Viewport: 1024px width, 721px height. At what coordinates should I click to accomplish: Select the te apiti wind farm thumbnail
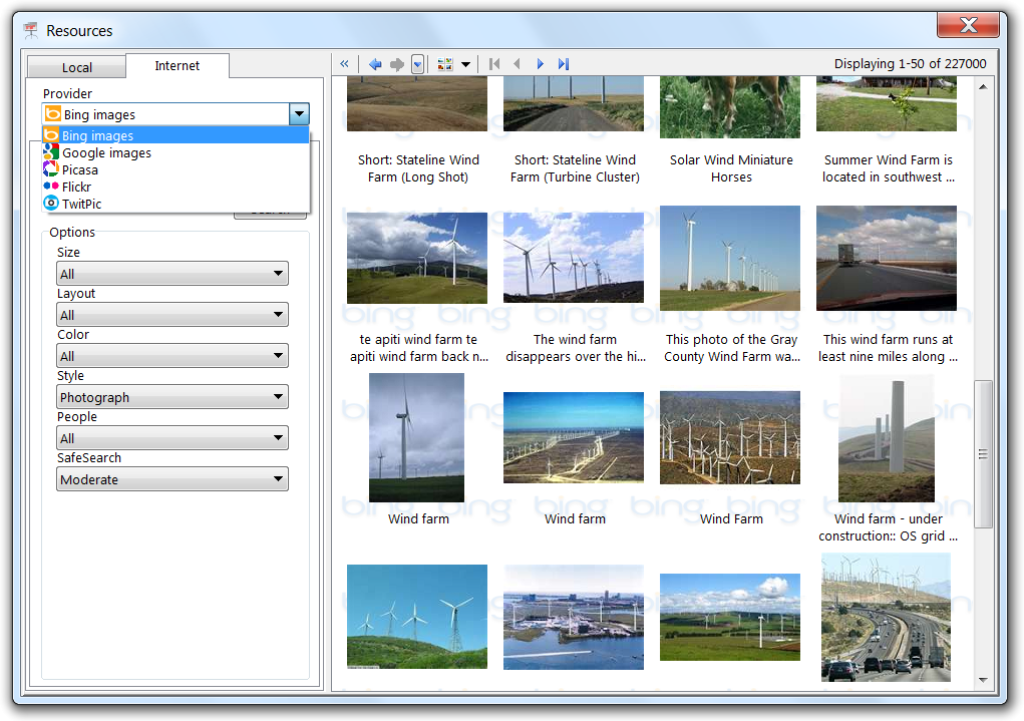click(417, 258)
